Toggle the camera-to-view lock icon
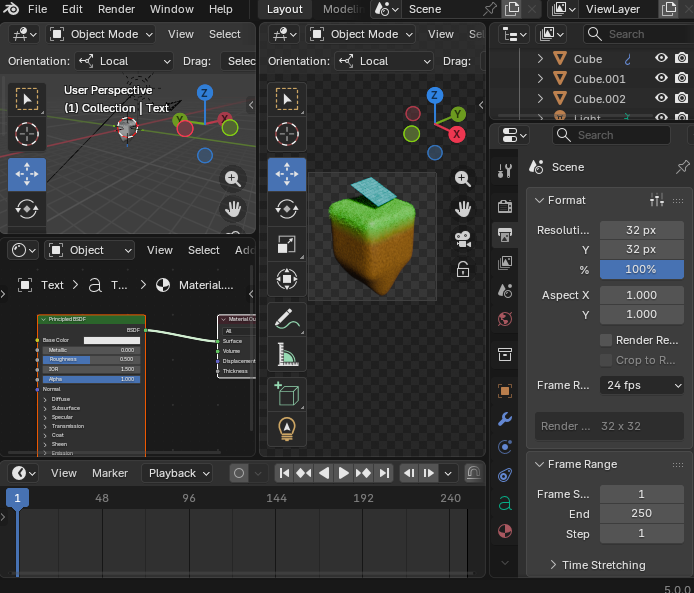 [463, 269]
